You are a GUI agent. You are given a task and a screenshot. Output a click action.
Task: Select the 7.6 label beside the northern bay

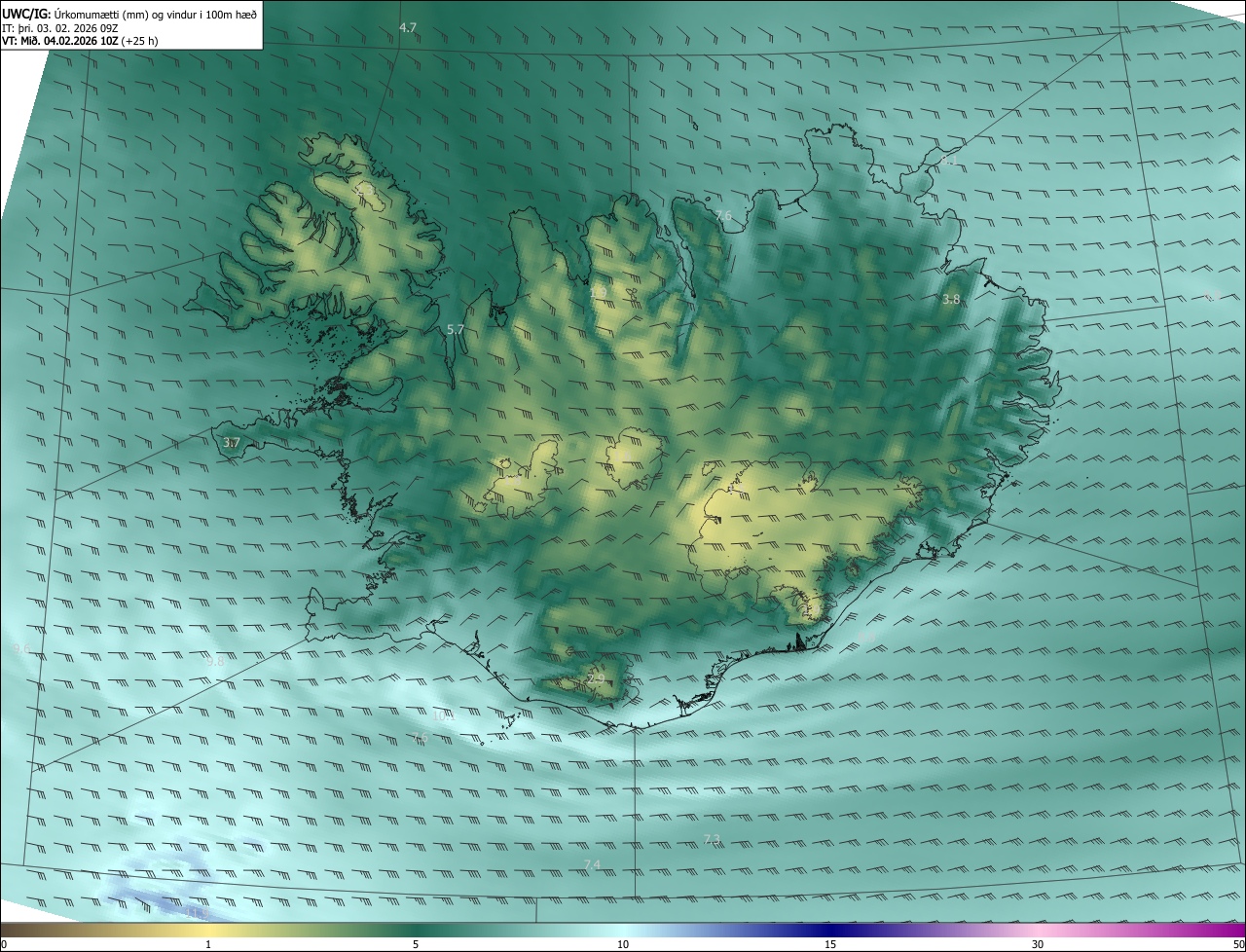pyautogui.click(x=722, y=216)
